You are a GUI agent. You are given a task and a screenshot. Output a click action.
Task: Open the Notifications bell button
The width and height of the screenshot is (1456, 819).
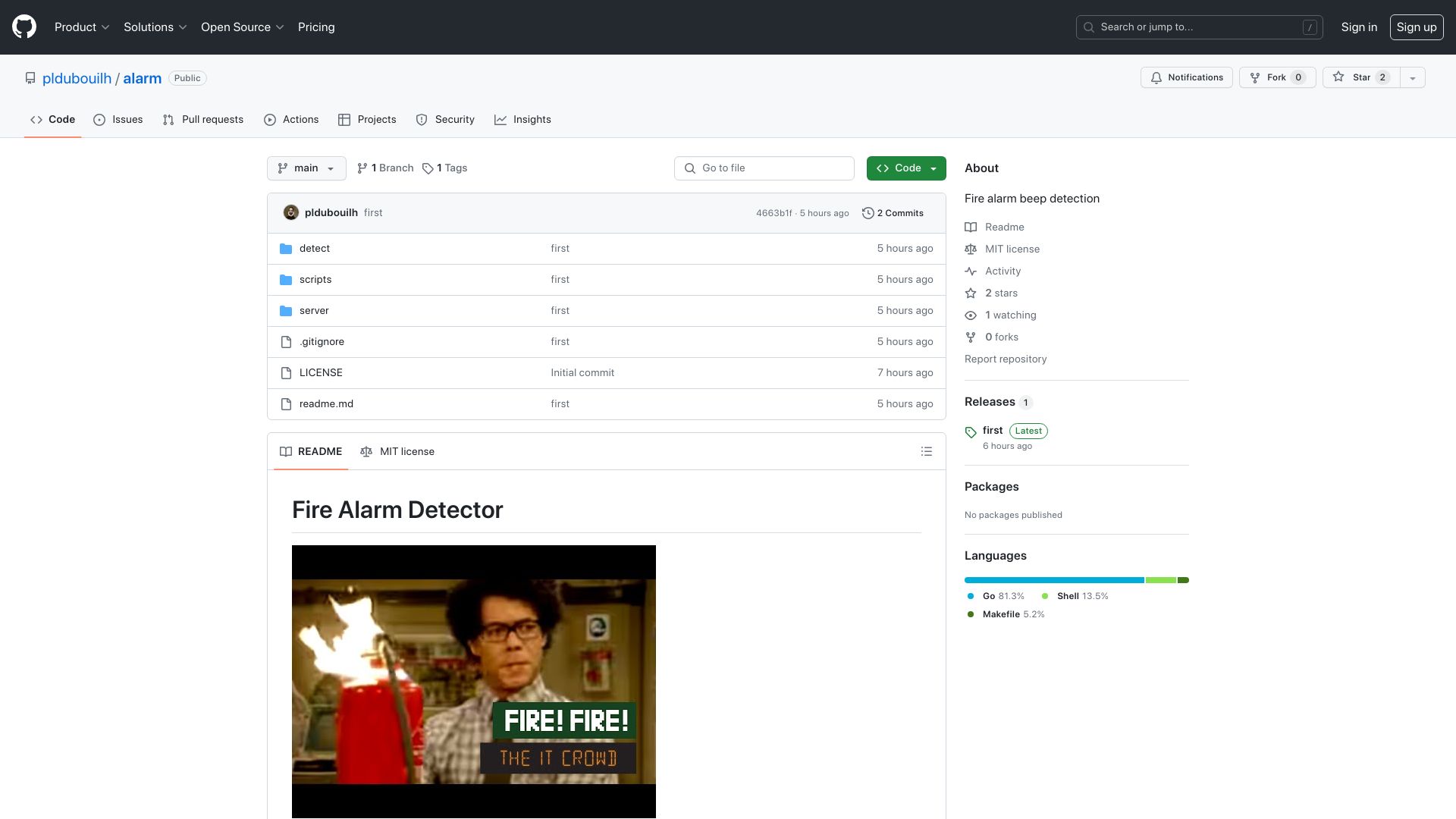point(1186,77)
